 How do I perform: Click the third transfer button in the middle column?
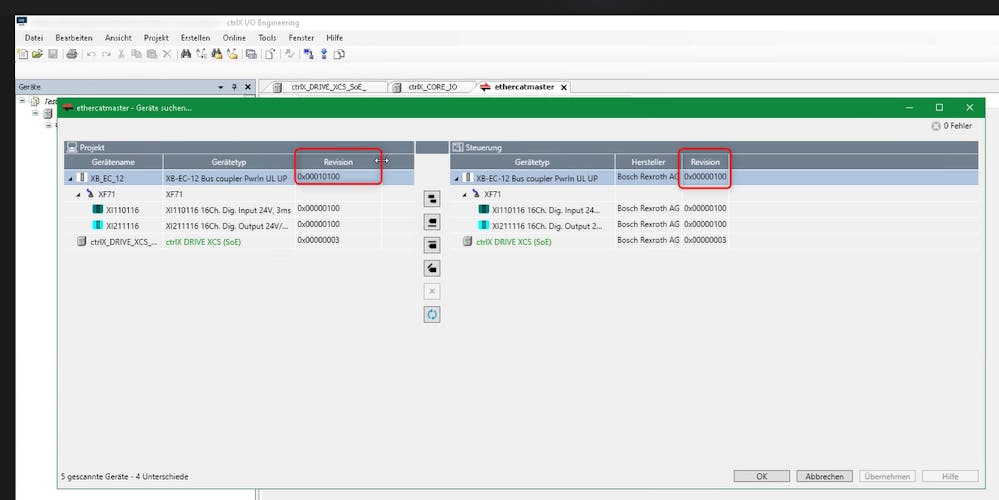pyautogui.click(x=432, y=245)
